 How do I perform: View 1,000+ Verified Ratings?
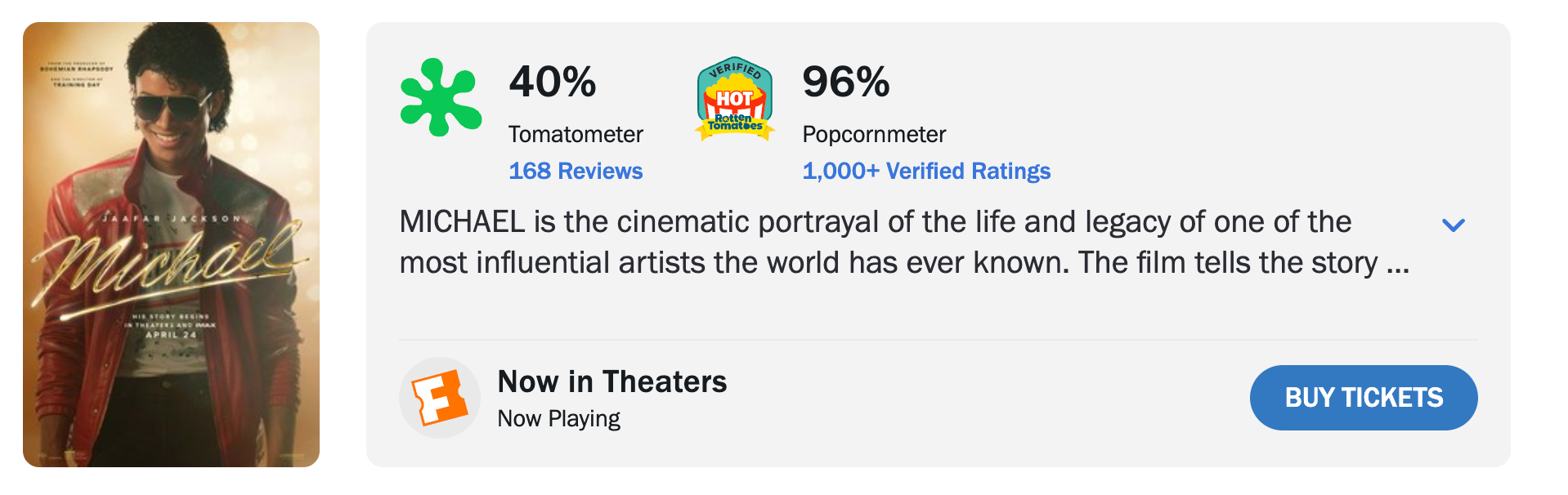pos(926,172)
